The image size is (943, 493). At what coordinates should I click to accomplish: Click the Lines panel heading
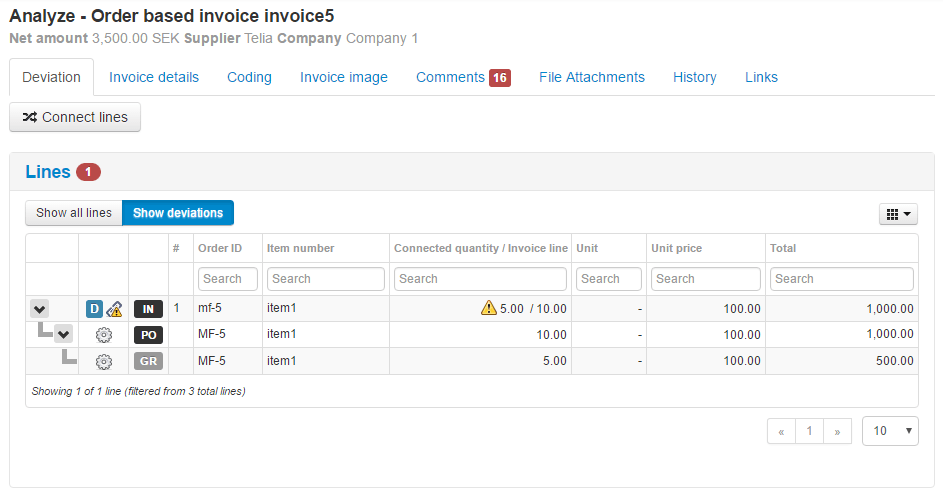pos(48,172)
